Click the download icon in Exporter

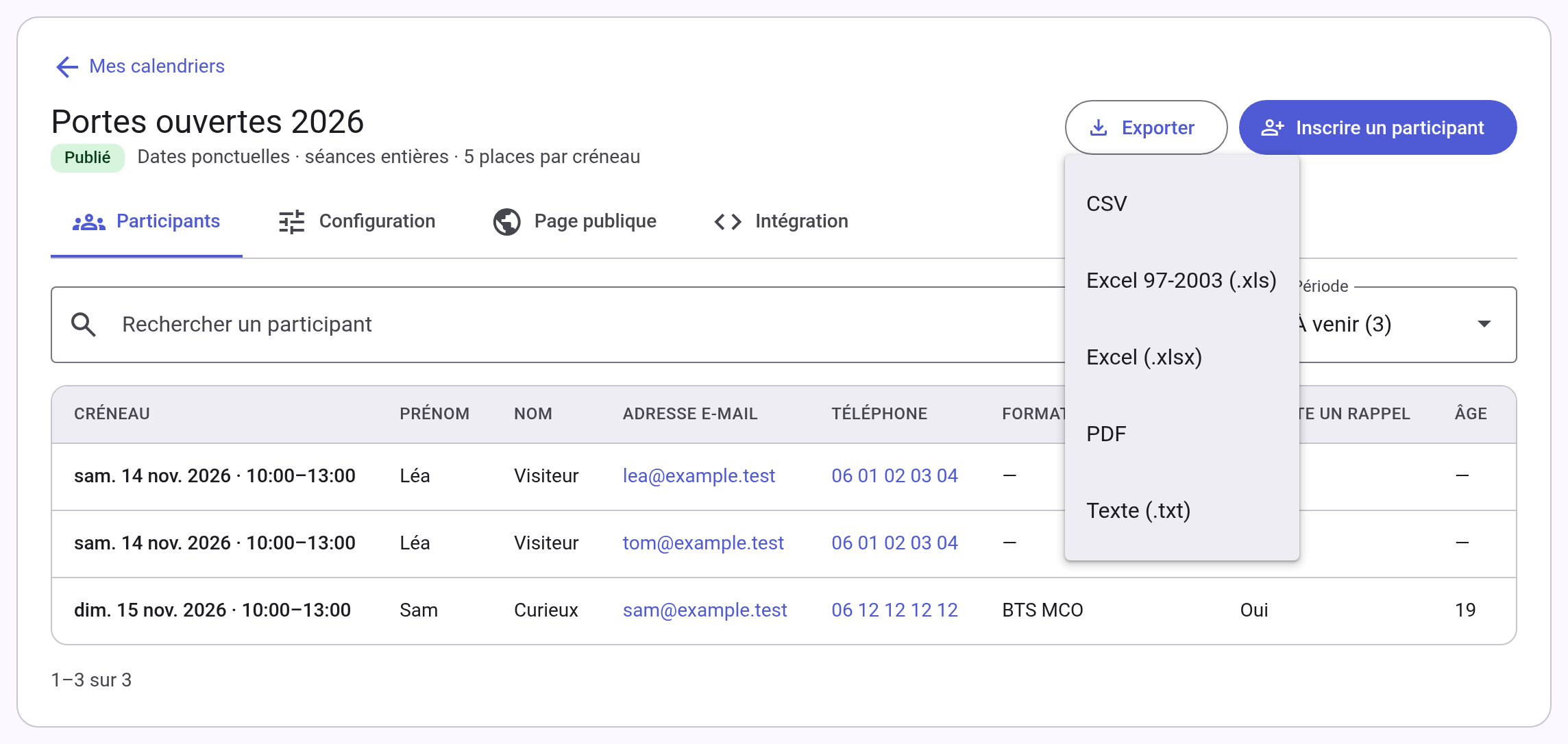(x=1099, y=127)
